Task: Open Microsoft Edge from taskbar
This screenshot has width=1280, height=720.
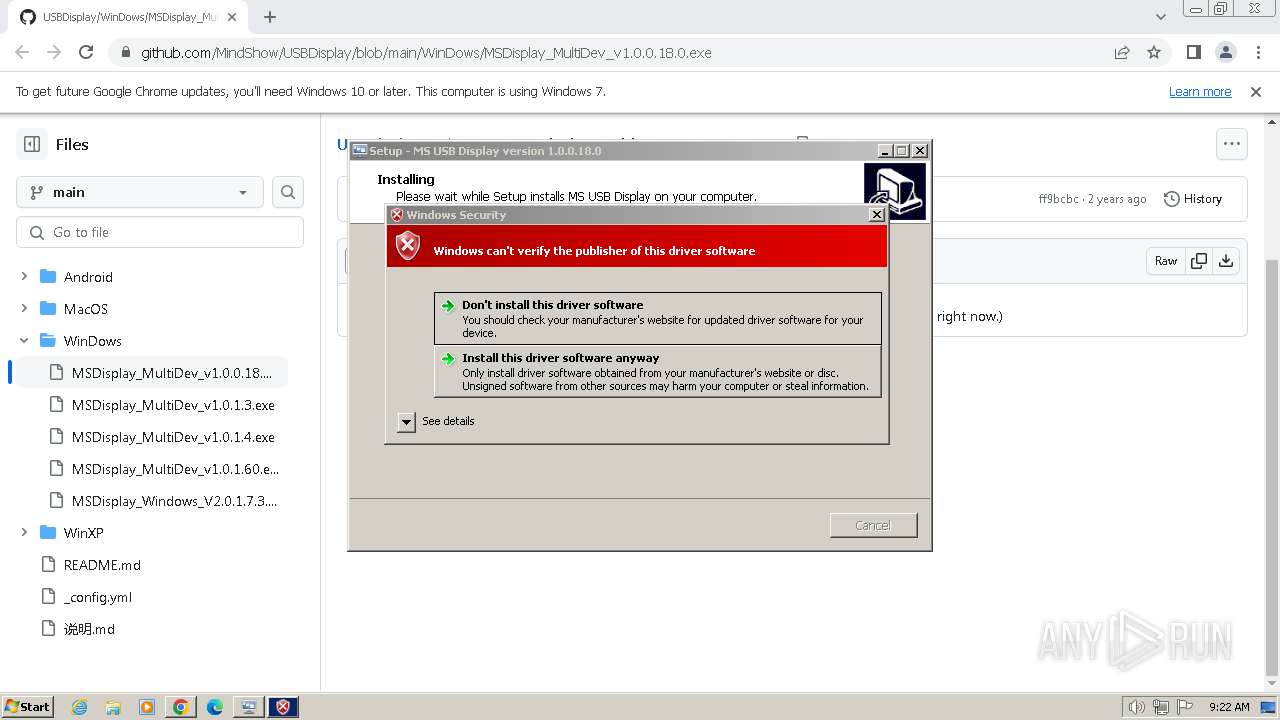Action: point(215,707)
